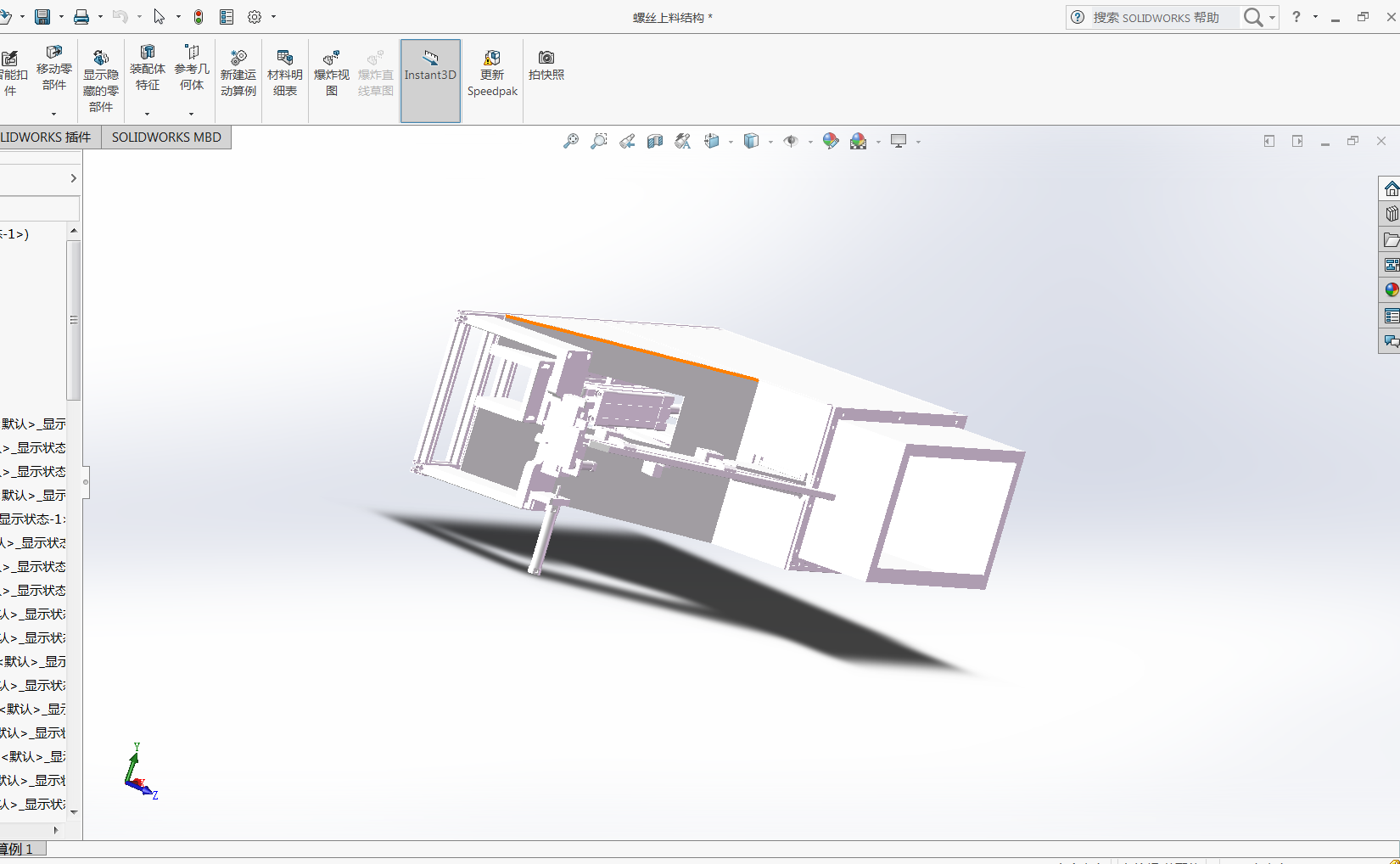Toggle the Section View icon

pos(655,141)
